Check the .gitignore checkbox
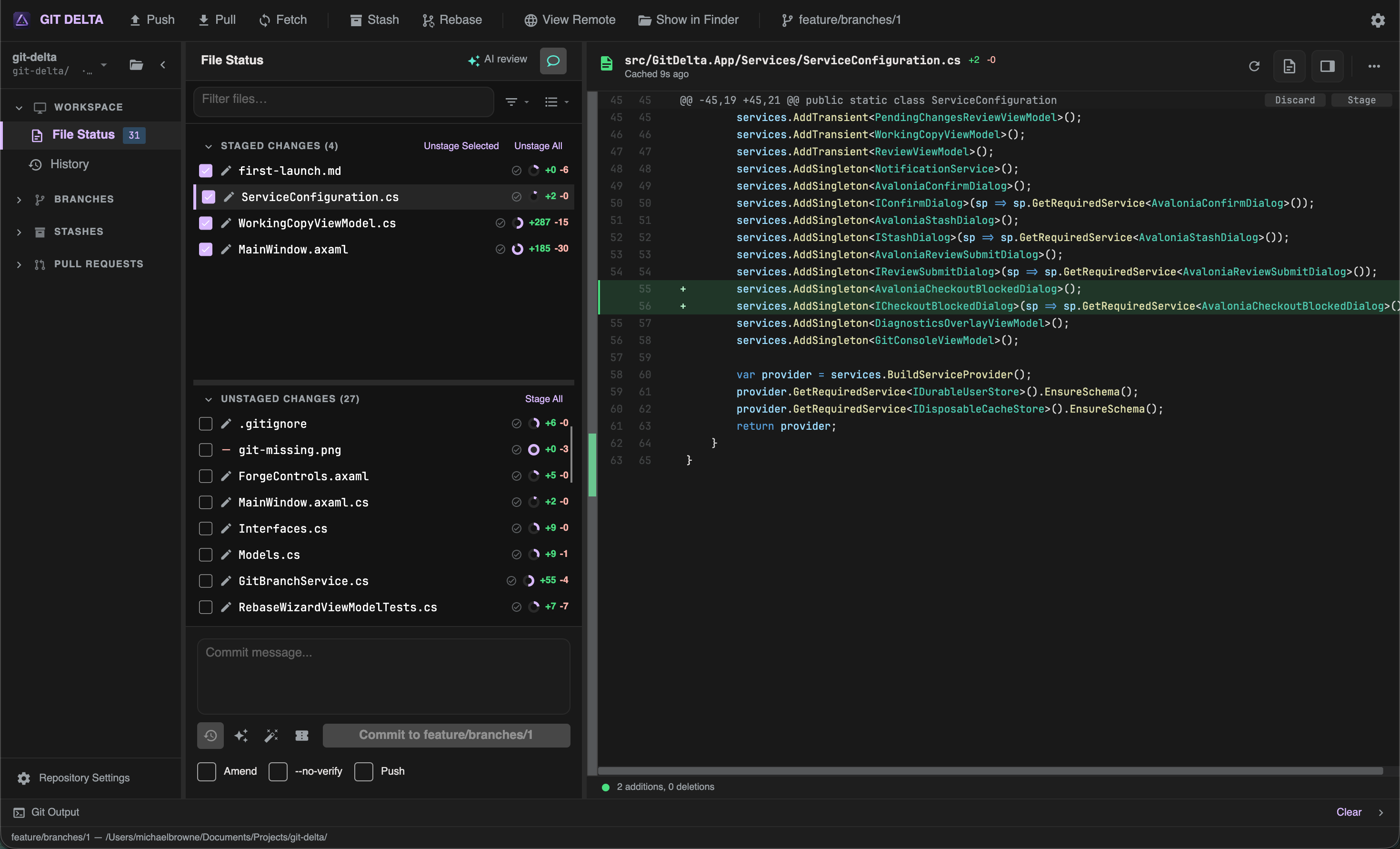The height and width of the screenshot is (849, 1400). coord(206,424)
